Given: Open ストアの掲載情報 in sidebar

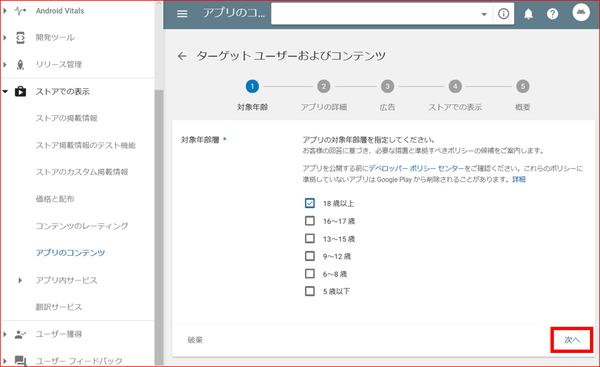Looking at the screenshot, I should 67,118.
